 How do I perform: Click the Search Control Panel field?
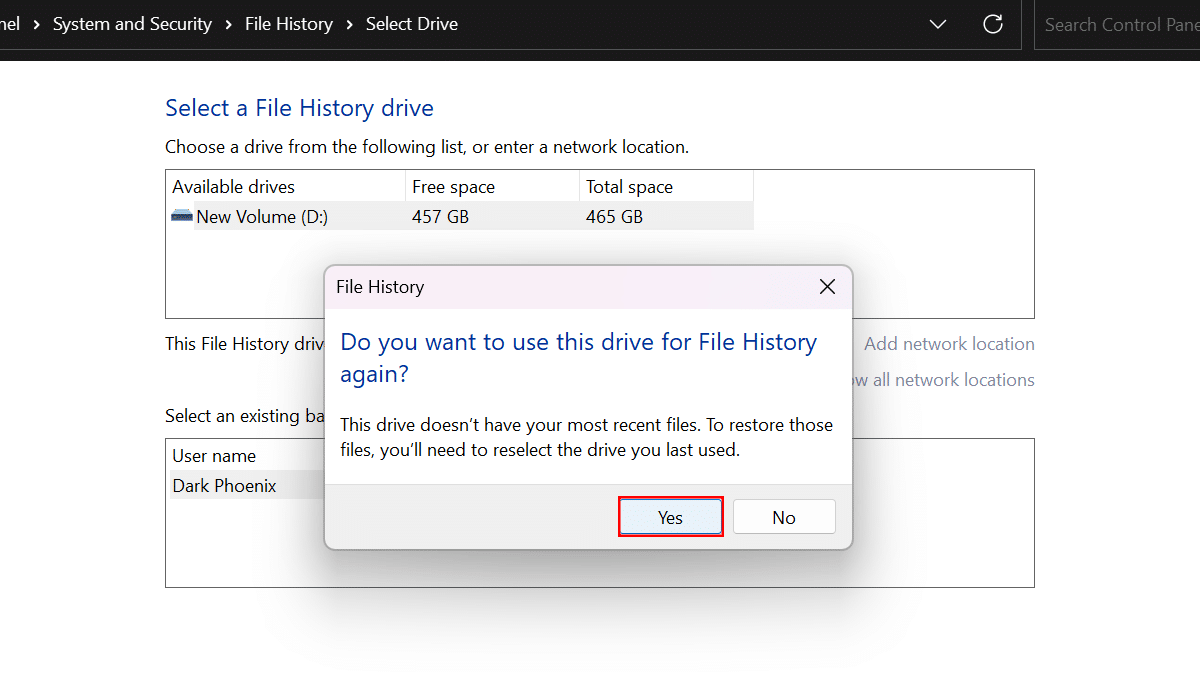click(x=1120, y=25)
